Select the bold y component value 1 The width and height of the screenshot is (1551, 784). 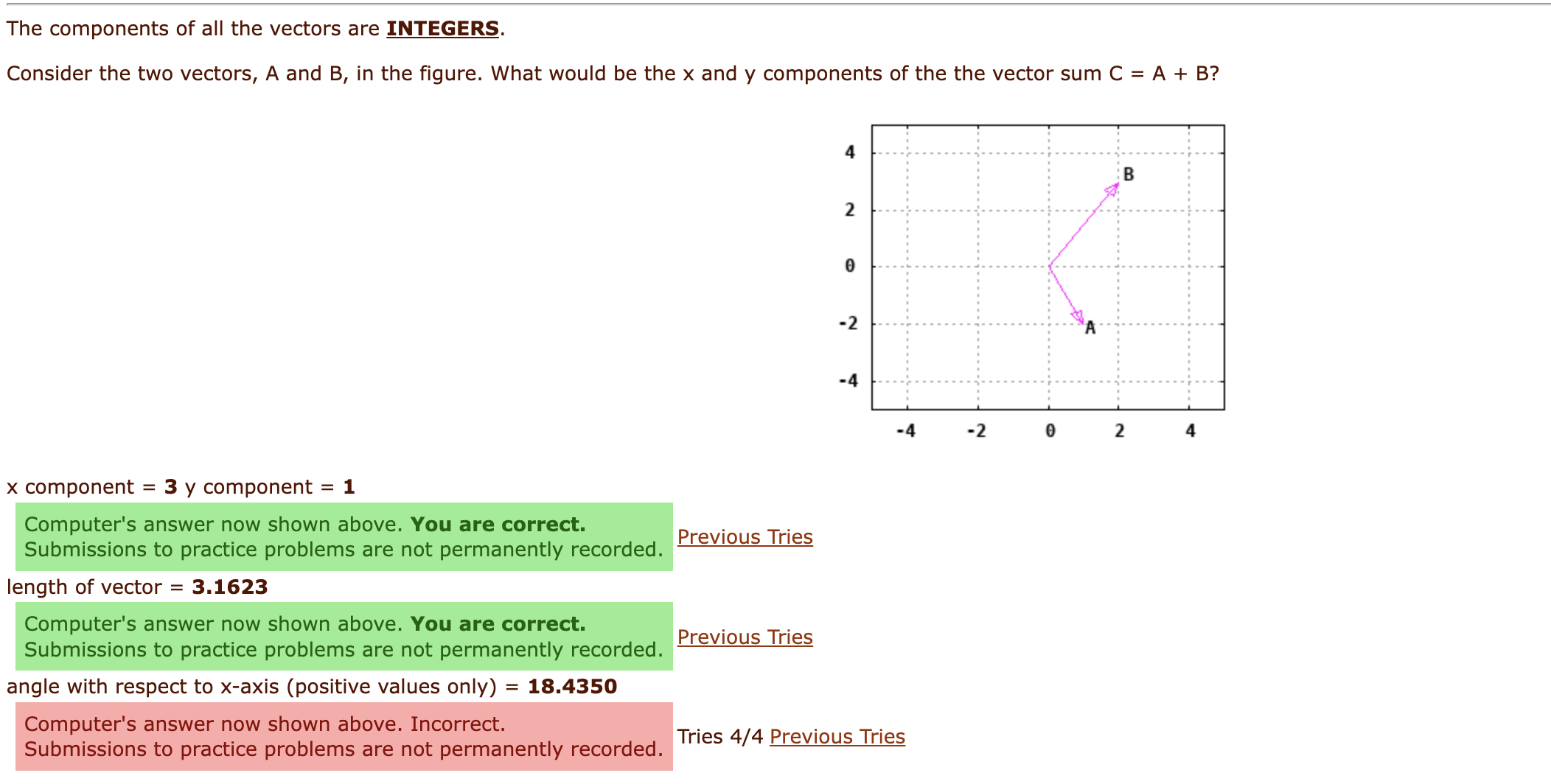[x=346, y=487]
